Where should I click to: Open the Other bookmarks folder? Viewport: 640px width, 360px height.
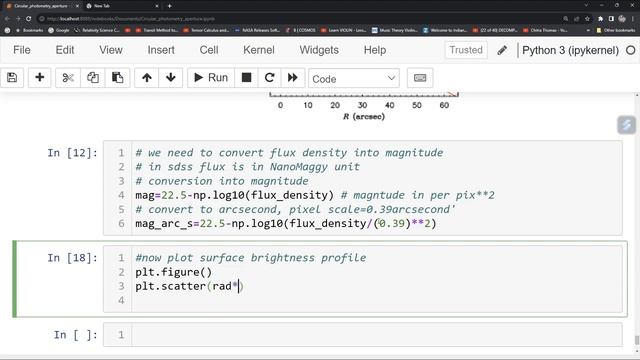616,30
